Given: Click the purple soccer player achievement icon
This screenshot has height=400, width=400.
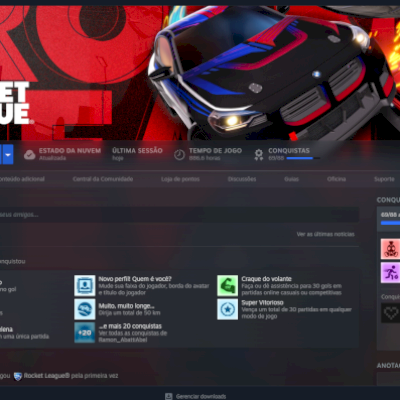Looking at the screenshot, I should tap(390, 273).
